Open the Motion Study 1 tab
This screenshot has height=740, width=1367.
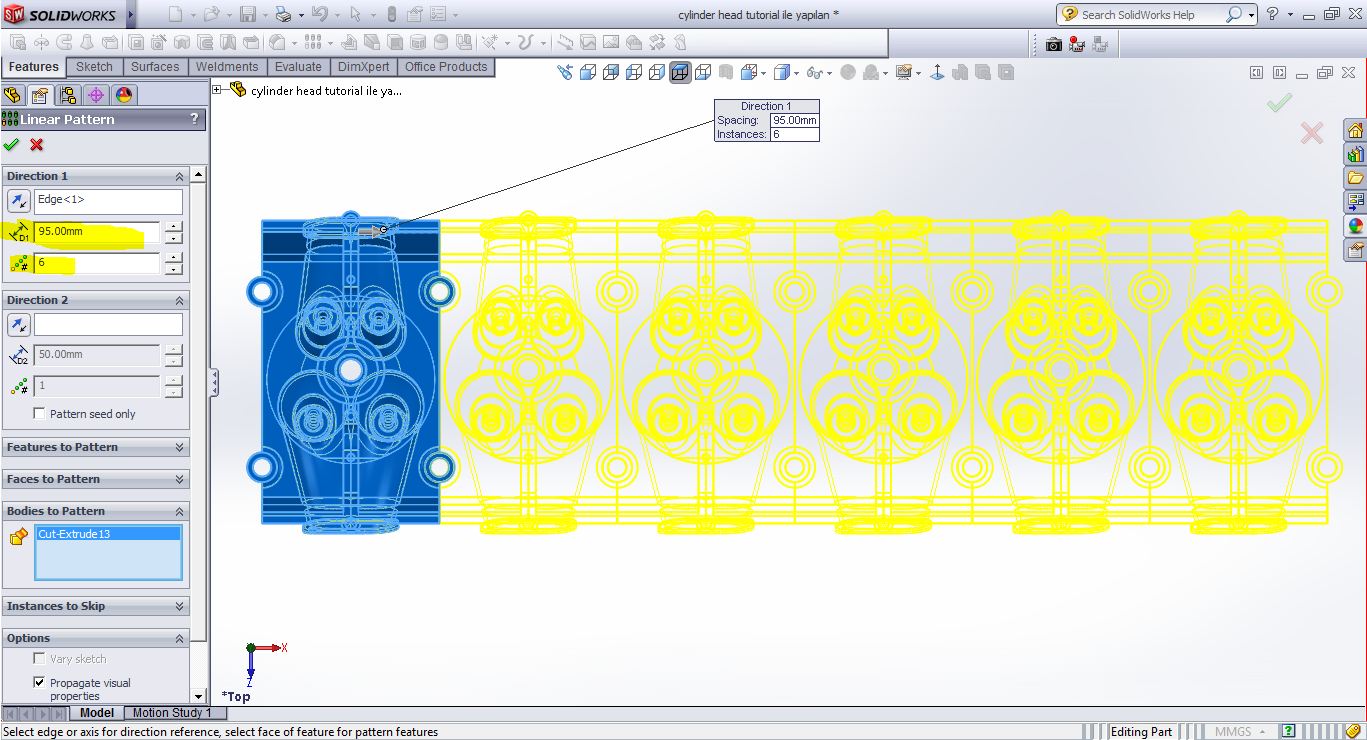[x=172, y=713]
